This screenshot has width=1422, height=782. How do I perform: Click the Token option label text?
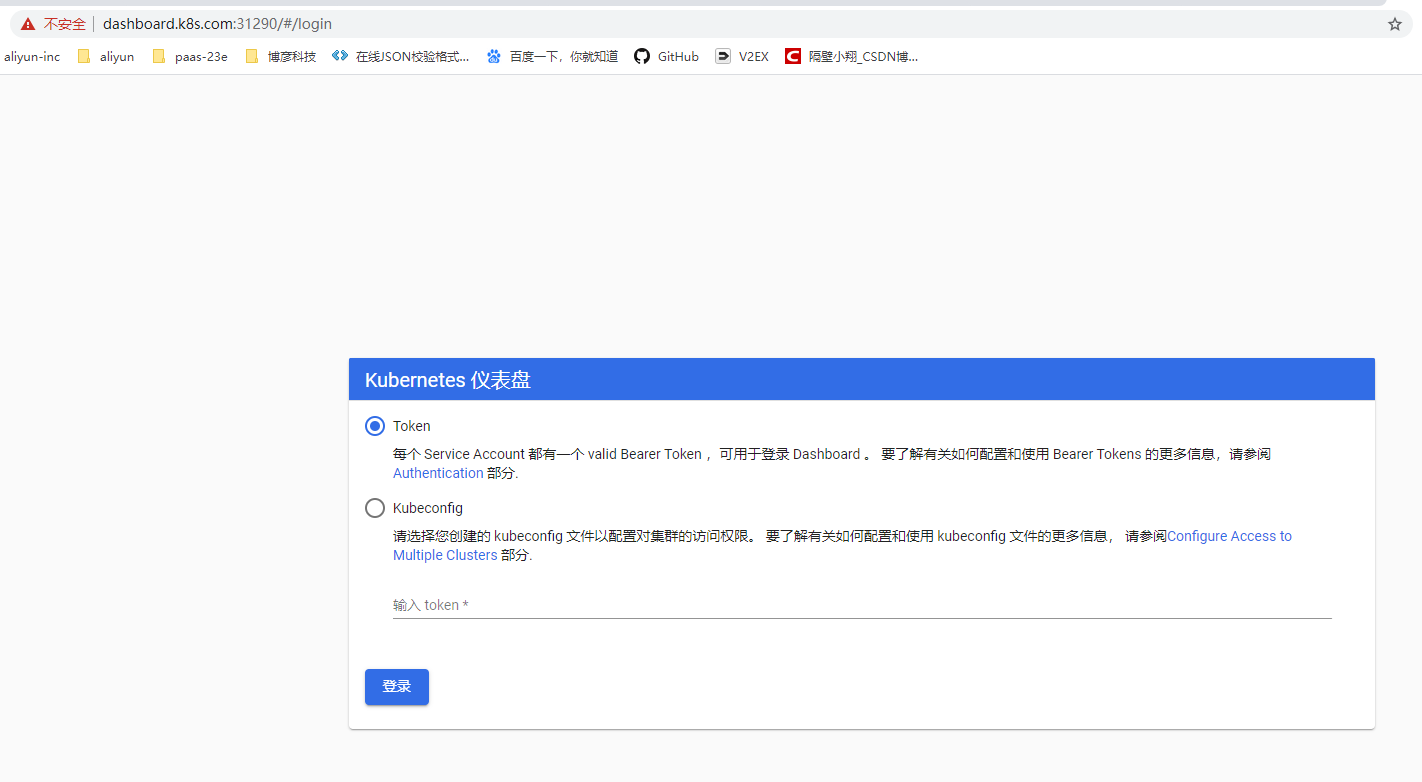click(x=412, y=426)
